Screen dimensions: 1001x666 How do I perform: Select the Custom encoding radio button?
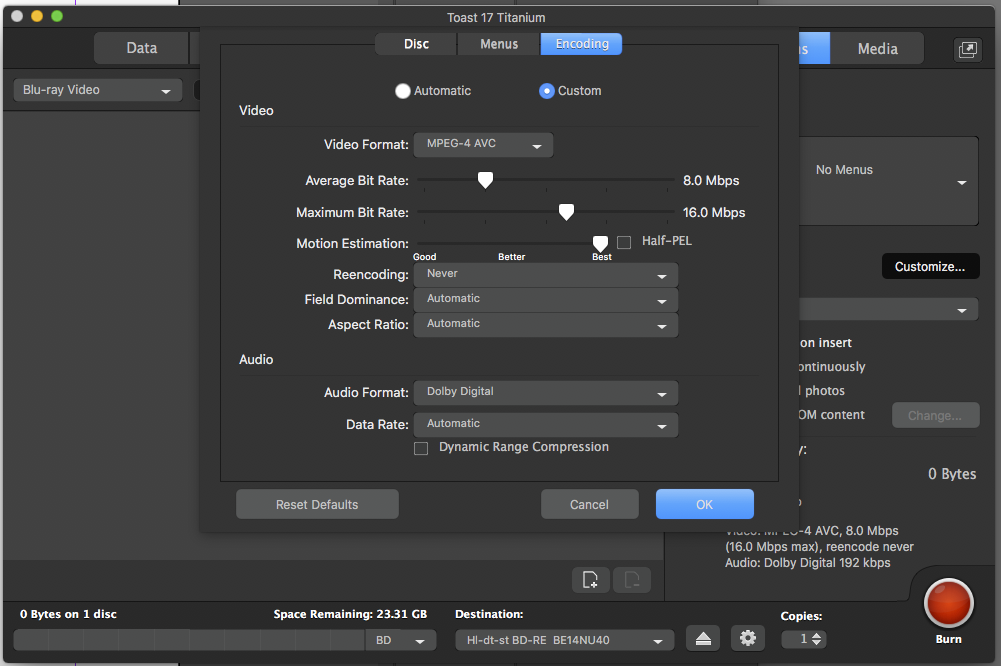pos(546,91)
